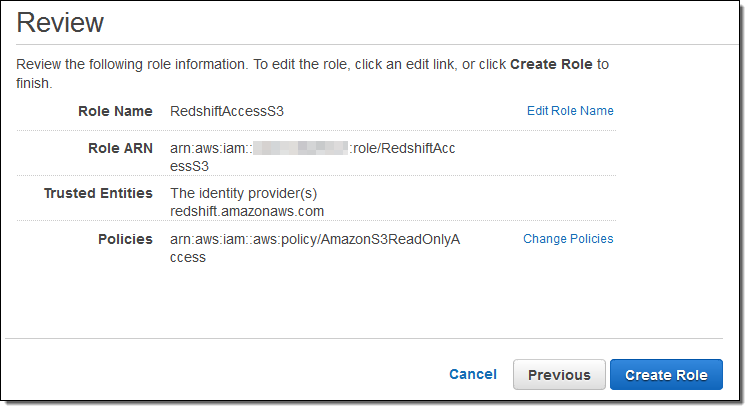Click the Review page heading
The height and width of the screenshot is (411, 750).
coord(60,22)
